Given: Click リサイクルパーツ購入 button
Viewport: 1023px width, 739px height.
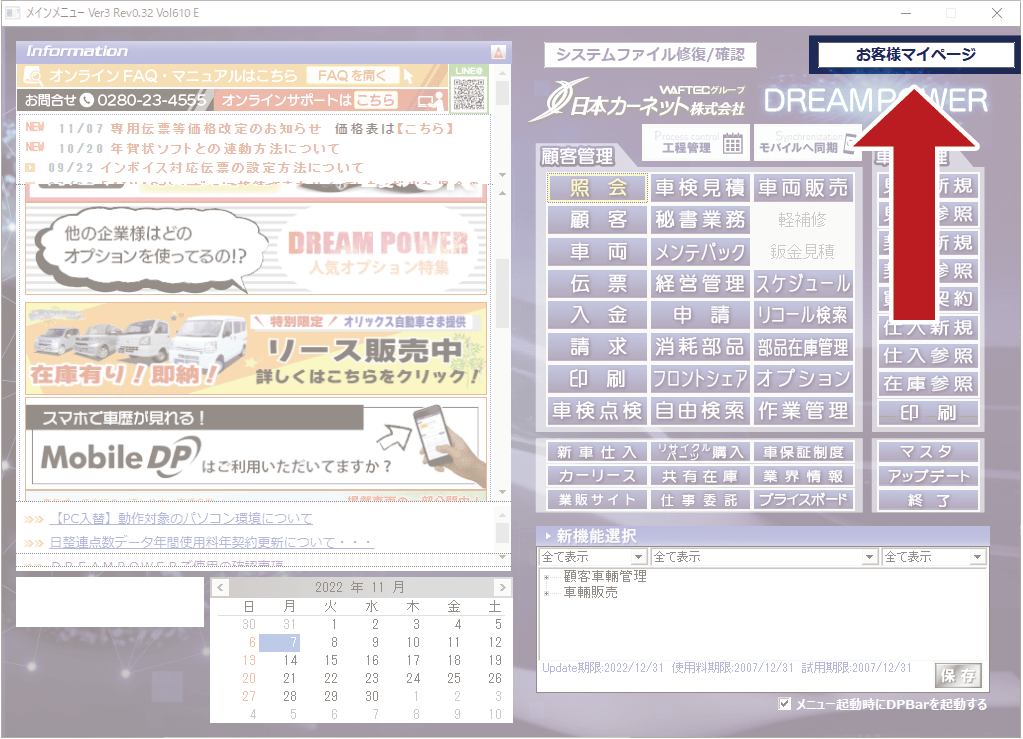Looking at the screenshot, I should click(700, 452).
